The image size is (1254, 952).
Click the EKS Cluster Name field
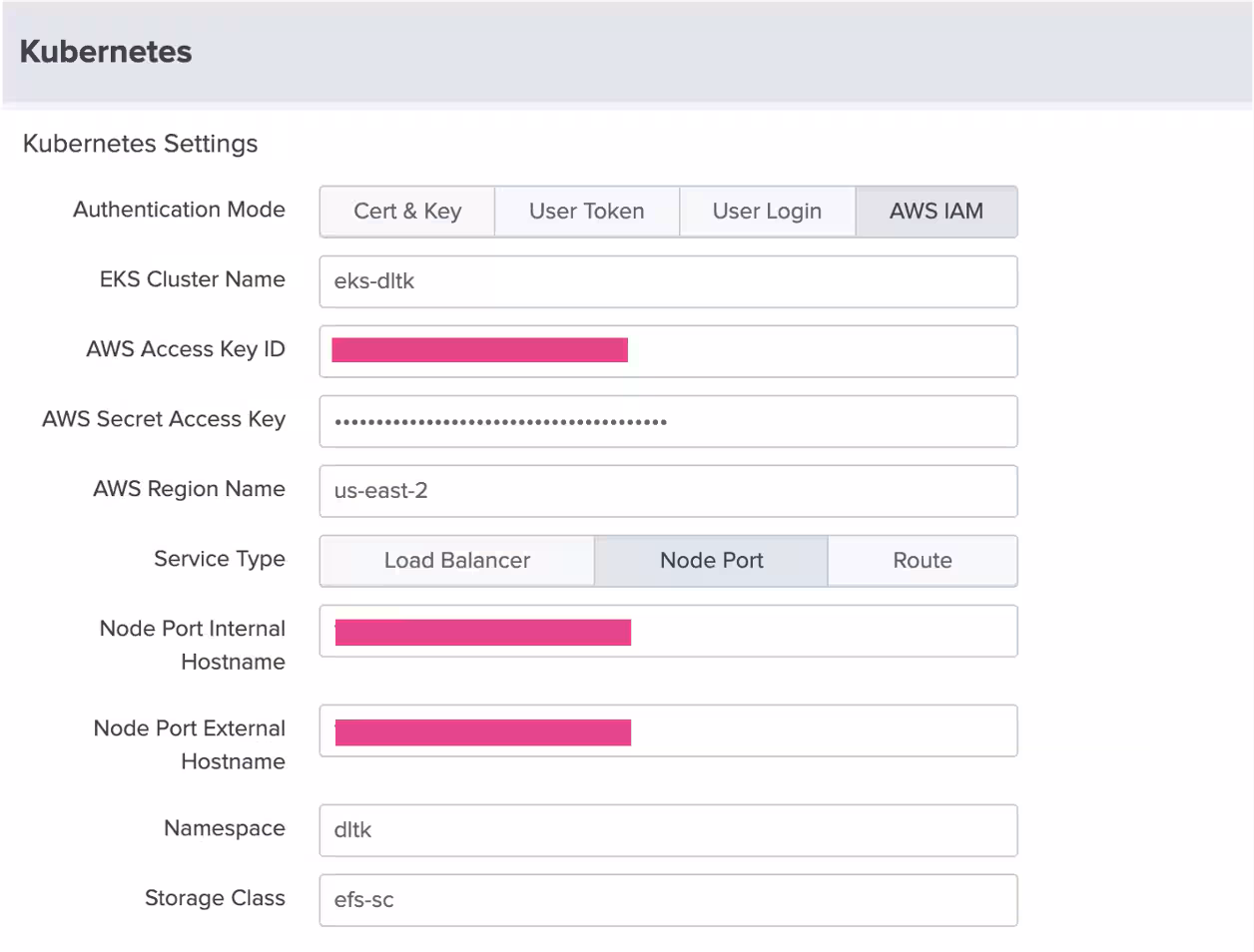point(668,281)
